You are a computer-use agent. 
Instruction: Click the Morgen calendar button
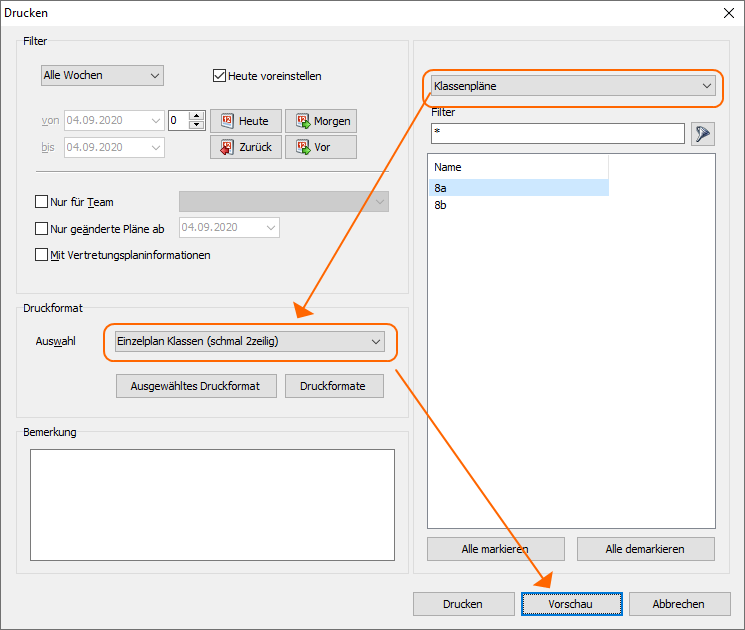[x=321, y=121]
